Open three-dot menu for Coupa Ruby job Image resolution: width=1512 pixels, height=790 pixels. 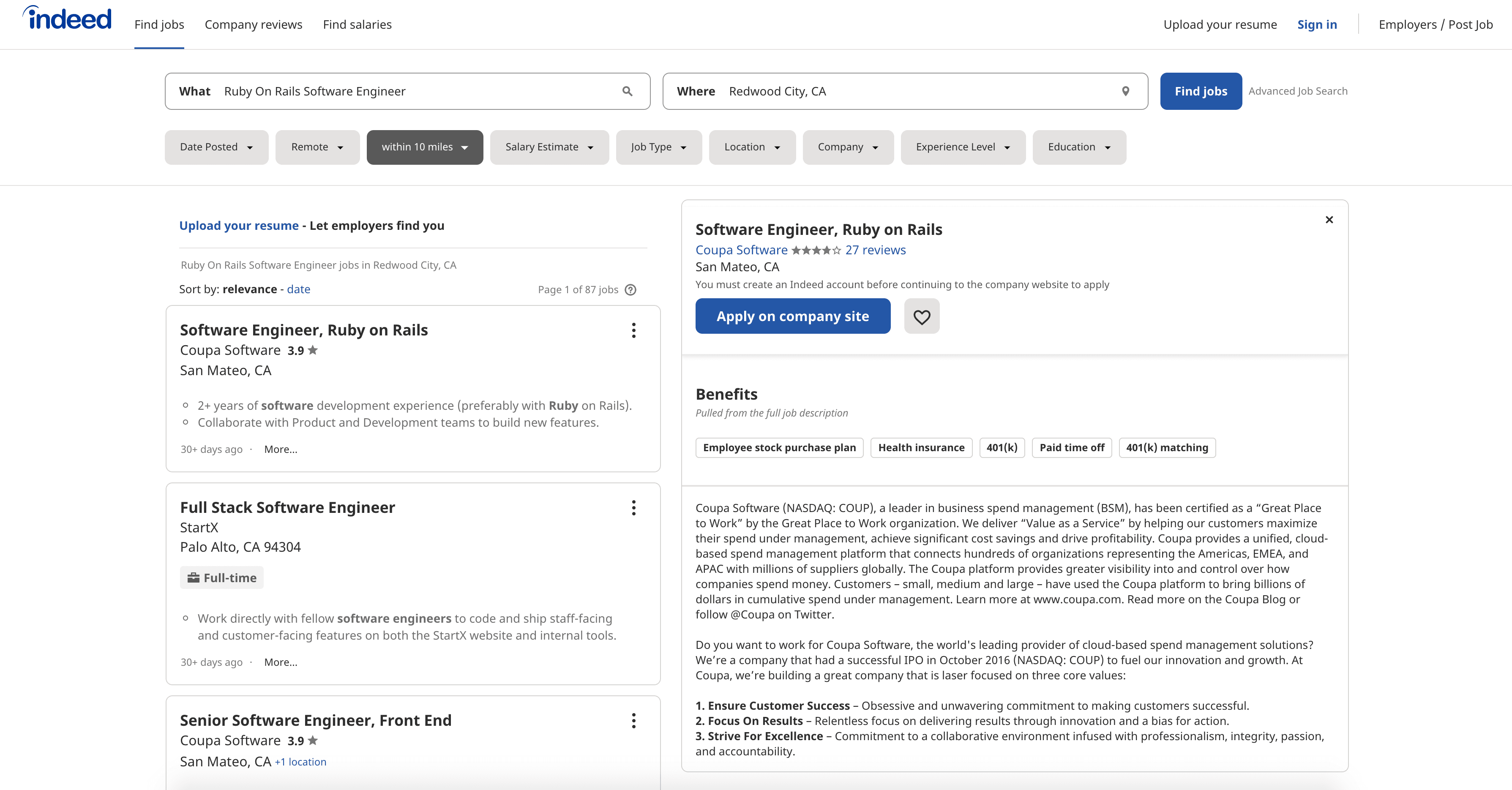coord(633,330)
